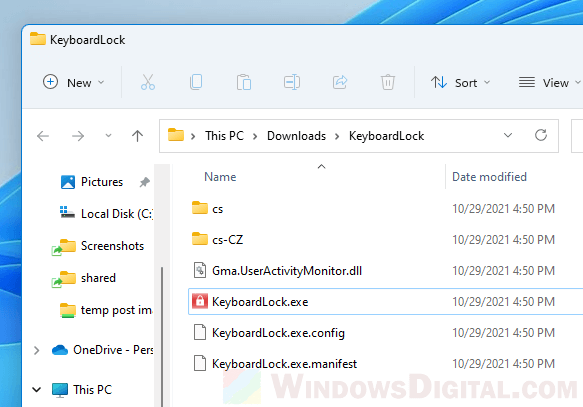Expand the chevron after Downloads breadcrumb
This screenshot has height=407, width=583.
(337, 136)
